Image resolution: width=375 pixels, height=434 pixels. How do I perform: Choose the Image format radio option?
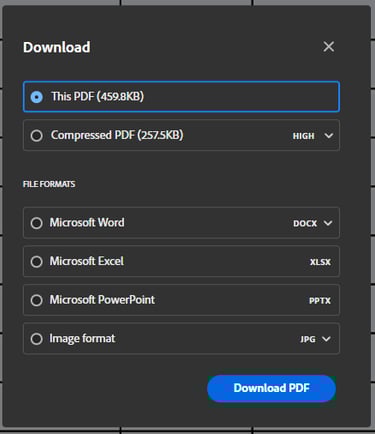[37, 339]
